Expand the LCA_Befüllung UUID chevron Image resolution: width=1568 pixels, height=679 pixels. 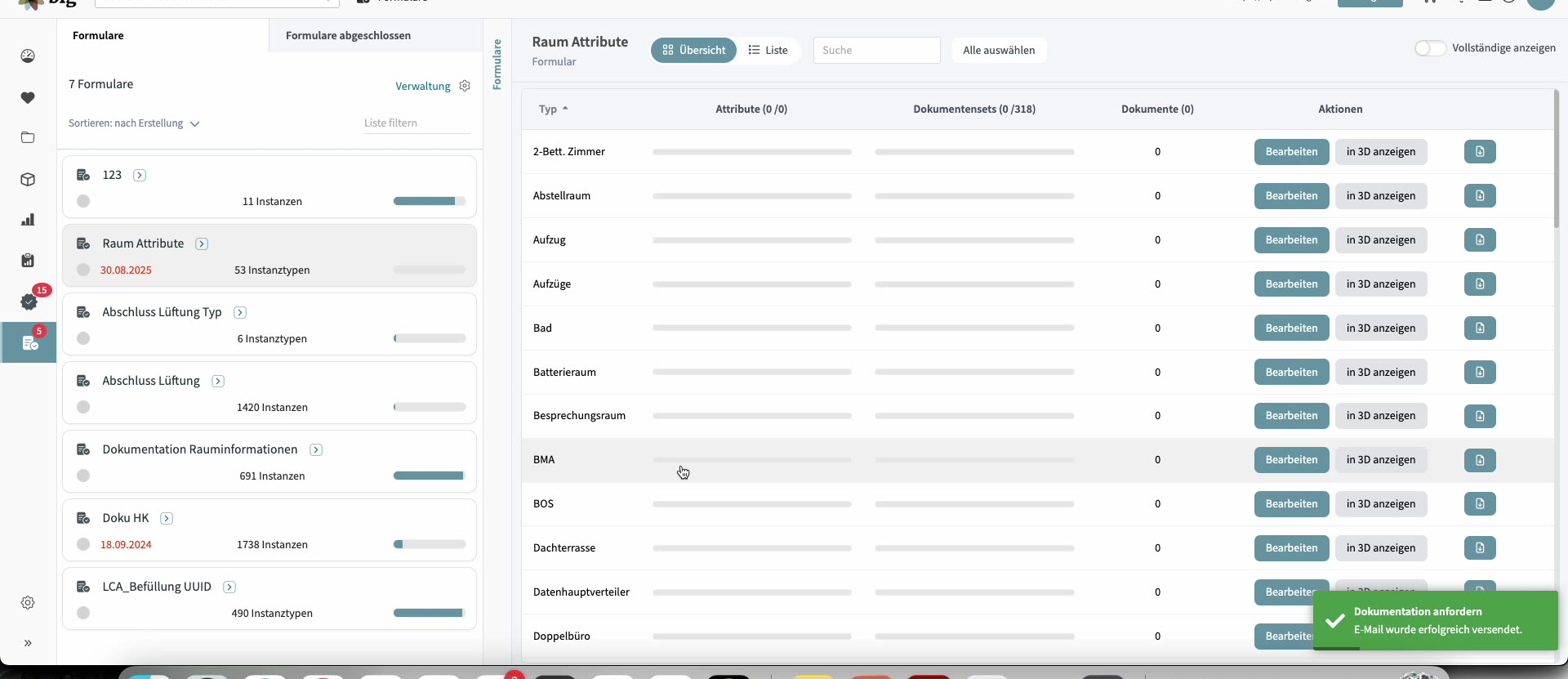click(x=229, y=587)
